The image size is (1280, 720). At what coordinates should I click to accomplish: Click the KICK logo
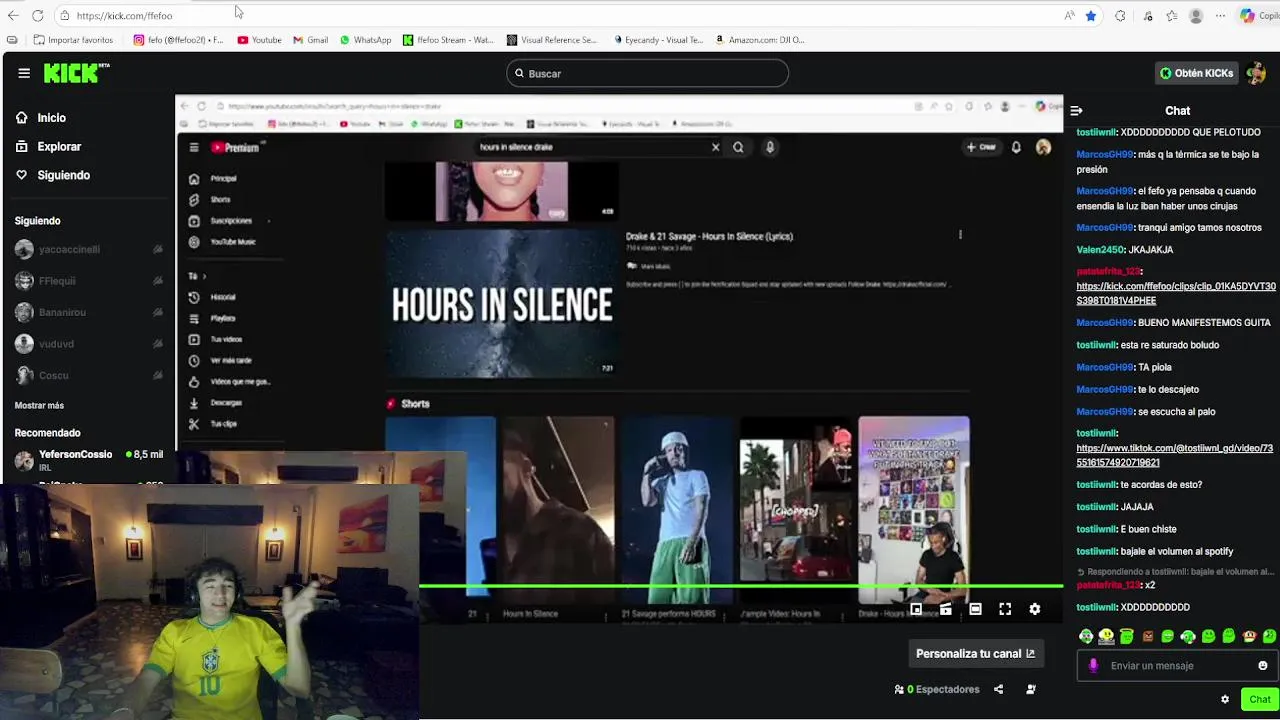(x=77, y=73)
